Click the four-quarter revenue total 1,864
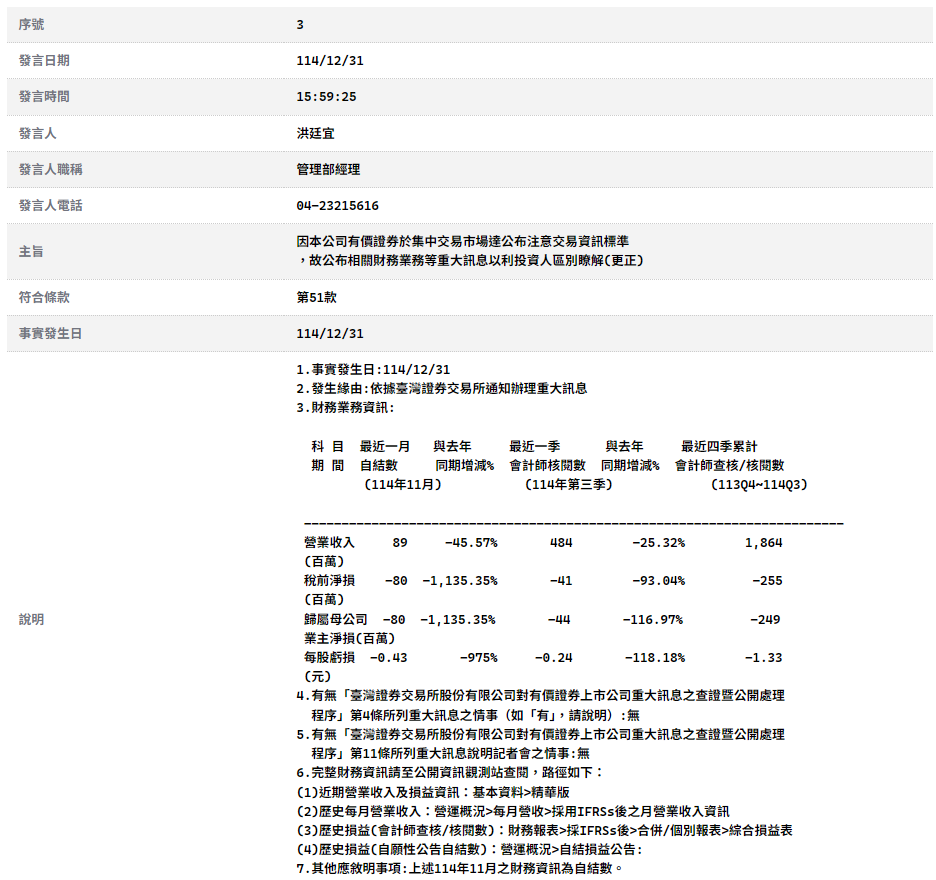Screen dimensions: 936x880 (763, 542)
